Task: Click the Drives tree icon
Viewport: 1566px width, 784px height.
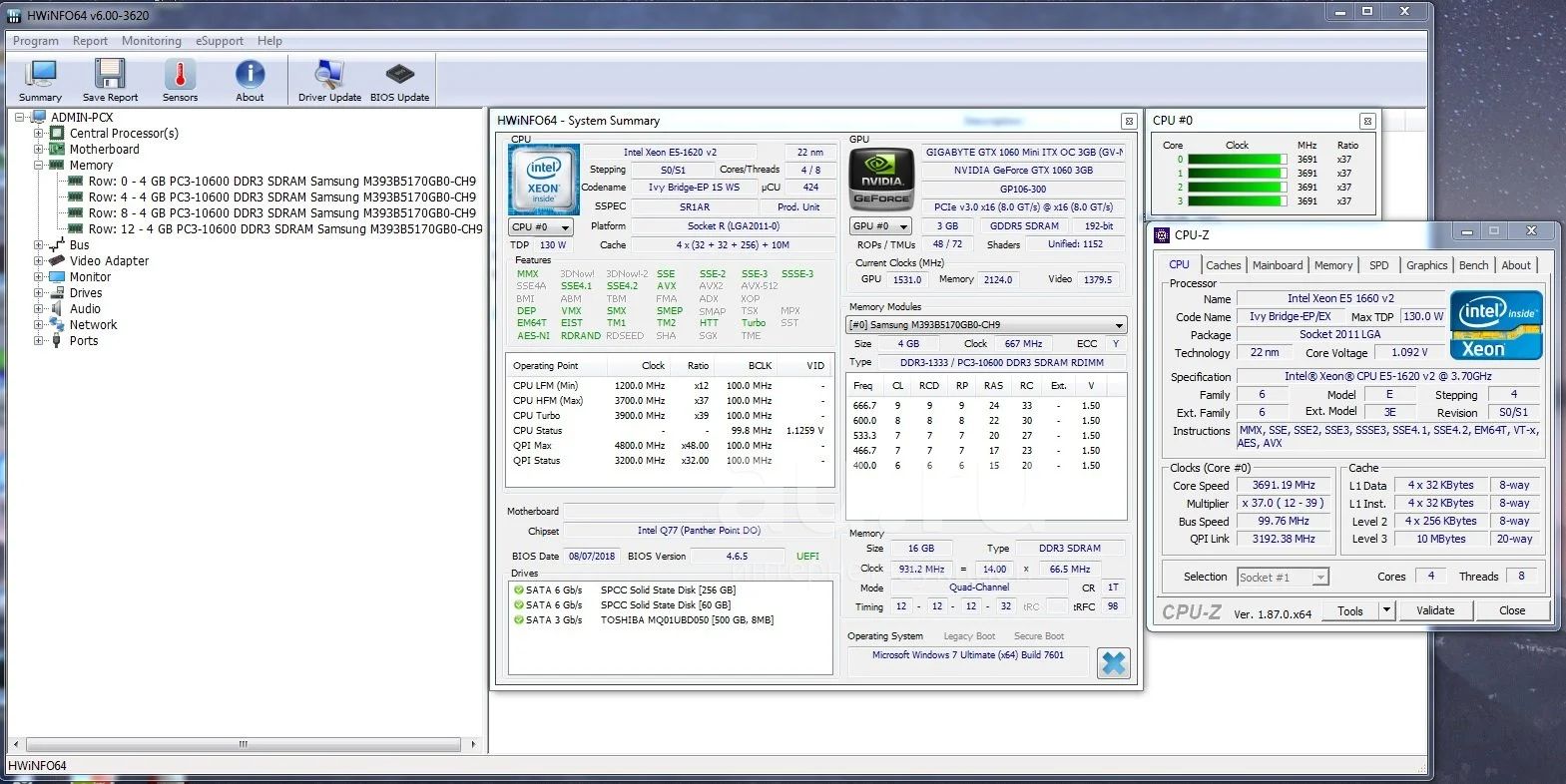Action: click(x=57, y=292)
